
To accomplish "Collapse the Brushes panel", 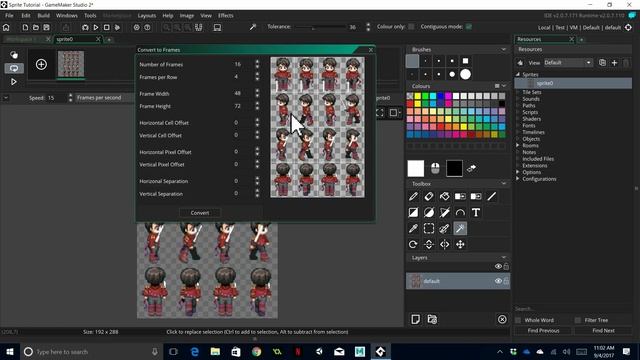I will coord(503,49).
